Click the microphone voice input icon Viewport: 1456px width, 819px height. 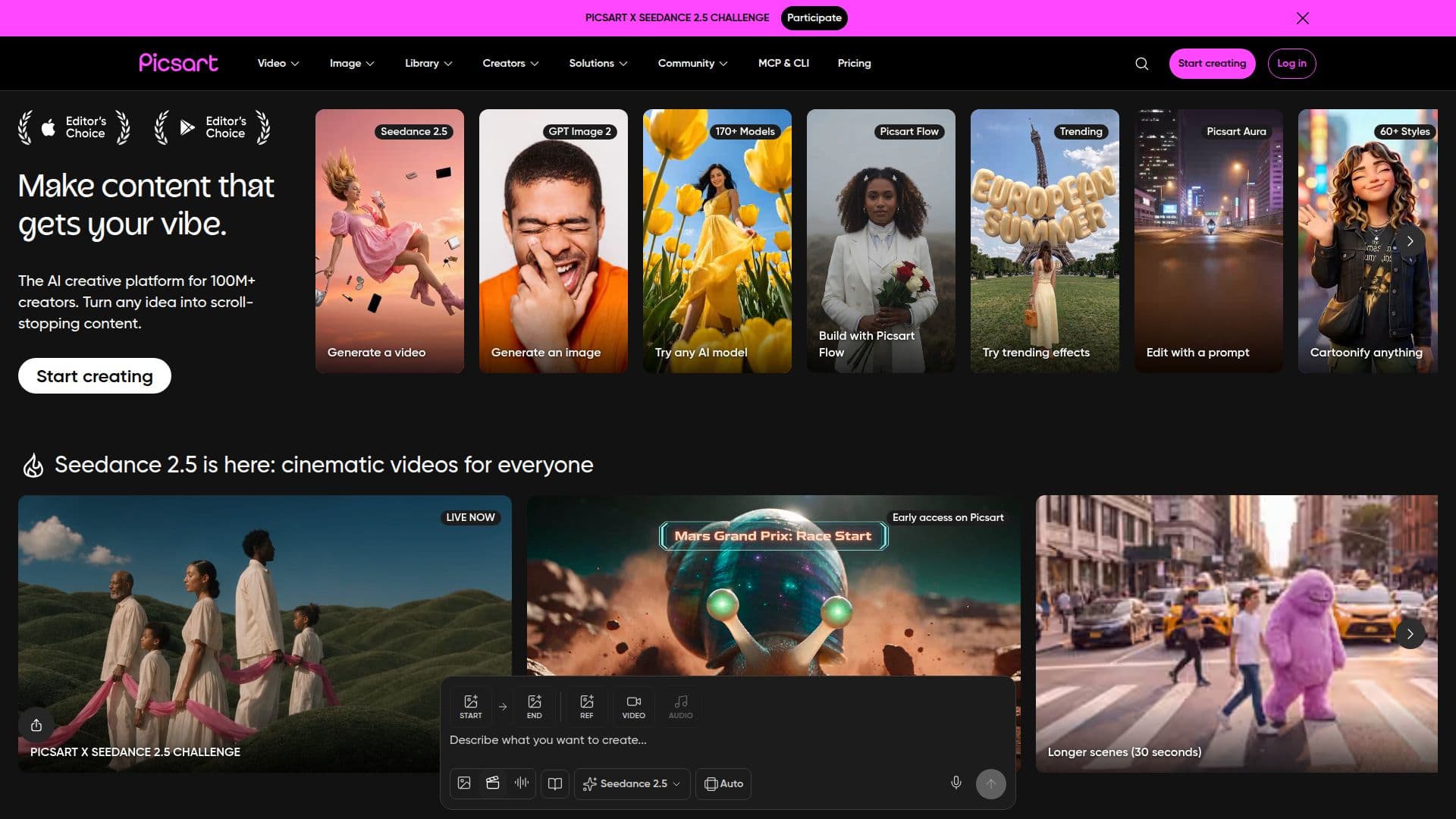coord(955,783)
